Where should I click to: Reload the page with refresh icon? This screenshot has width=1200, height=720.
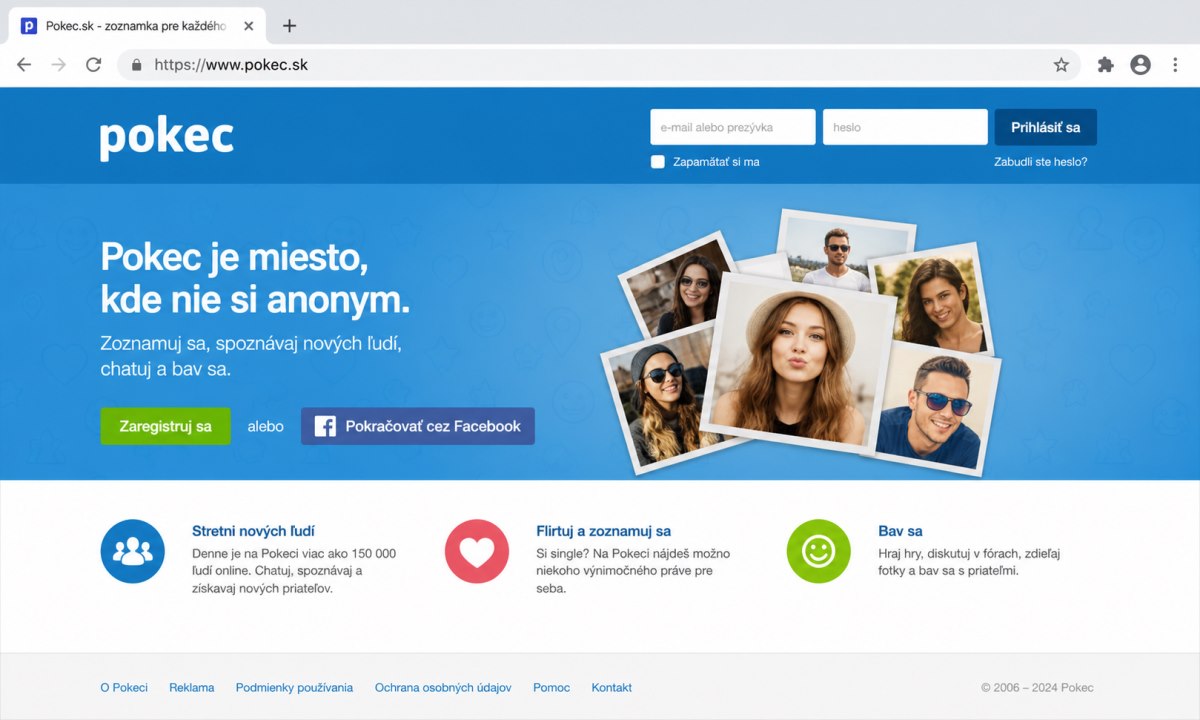93,65
